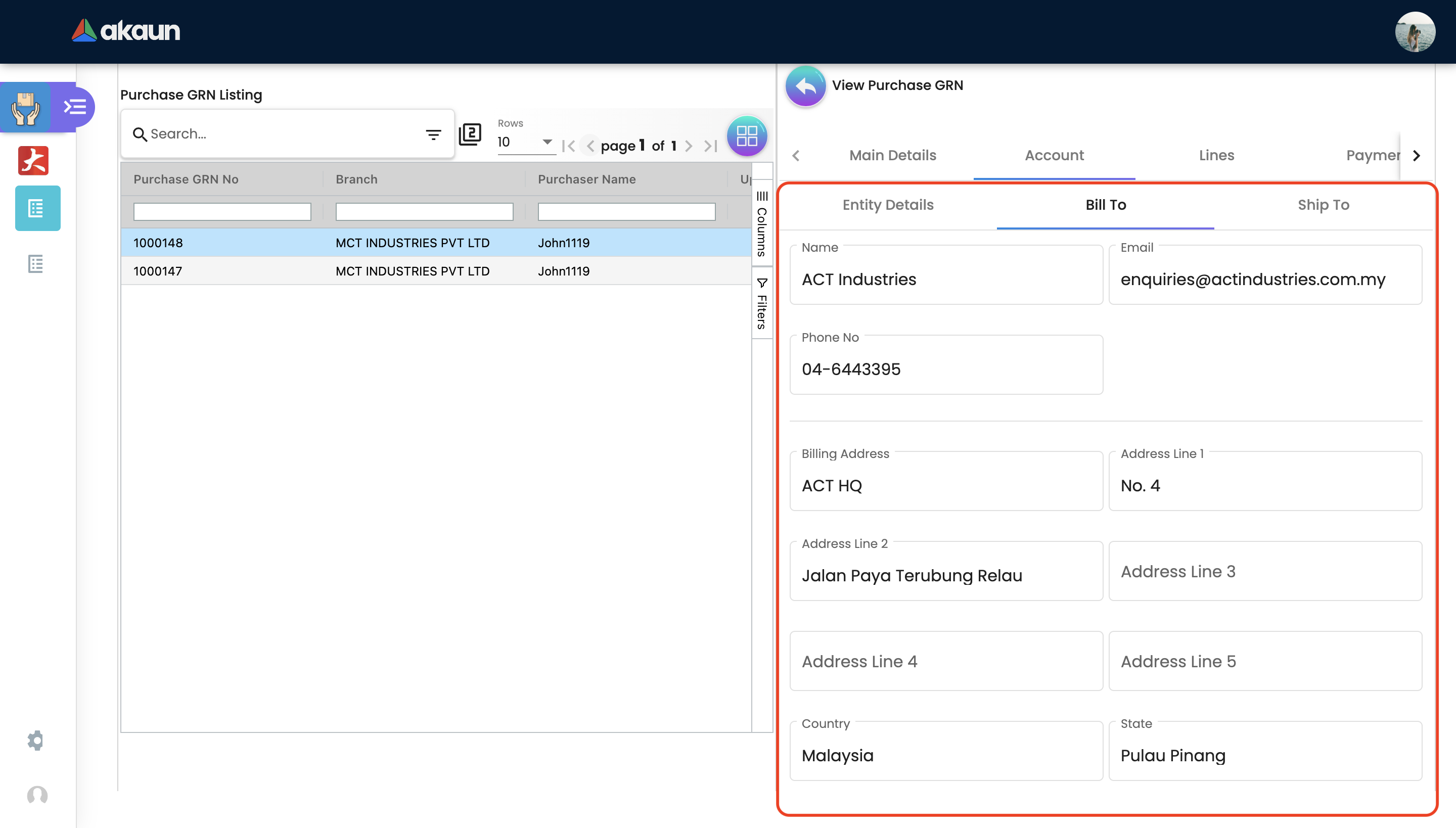The height and width of the screenshot is (828, 1456).
Task: Click the multi-page copy icon near search
Action: click(x=470, y=135)
